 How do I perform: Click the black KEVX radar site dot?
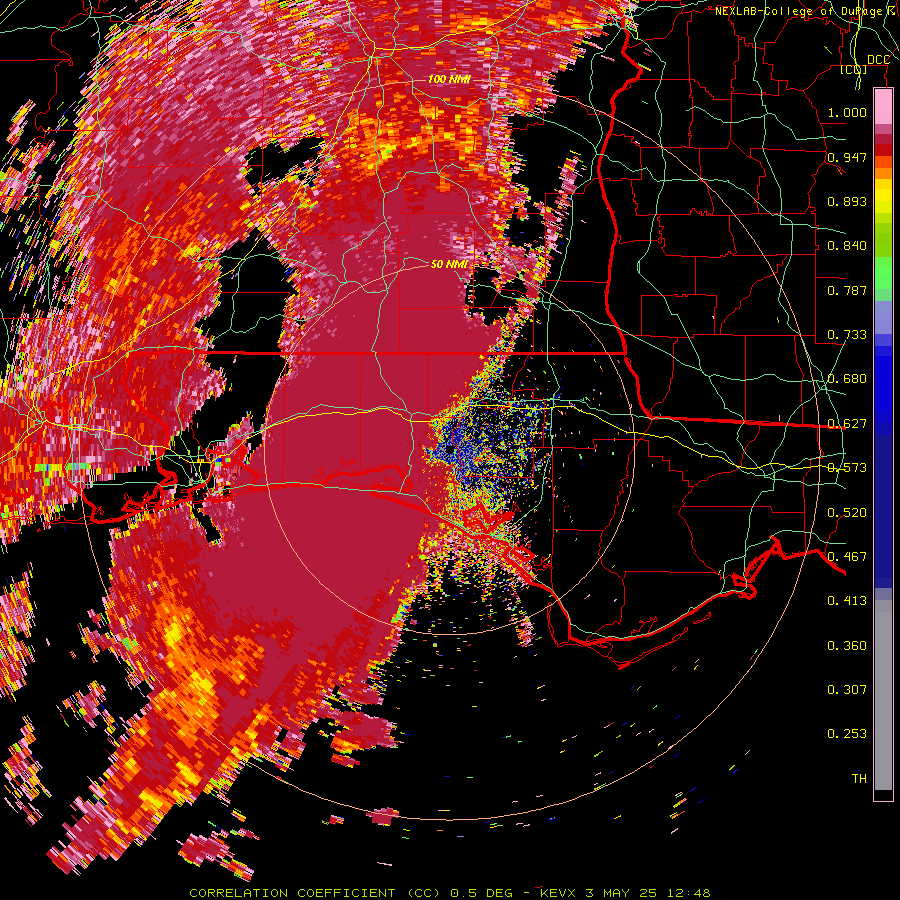point(449,449)
